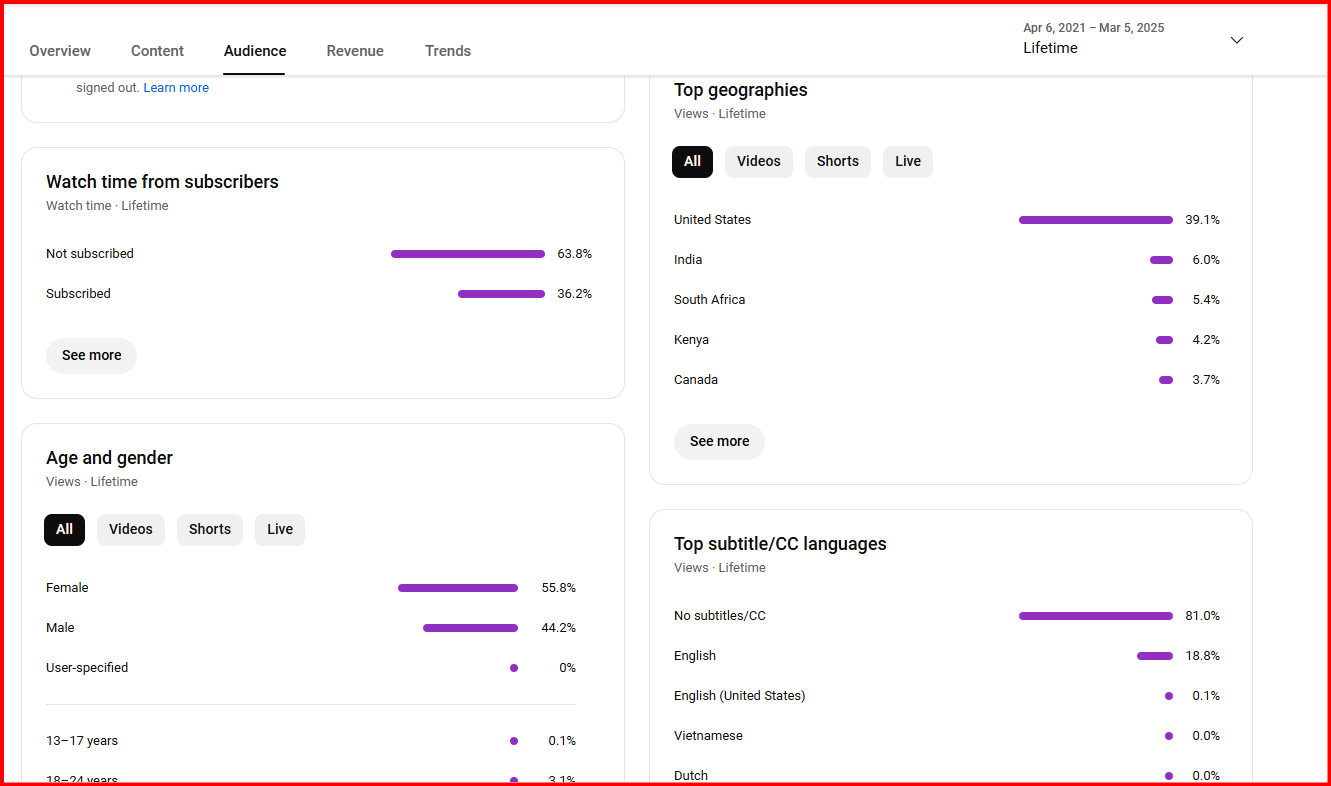See more under Top geographies

[x=719, y=442]
